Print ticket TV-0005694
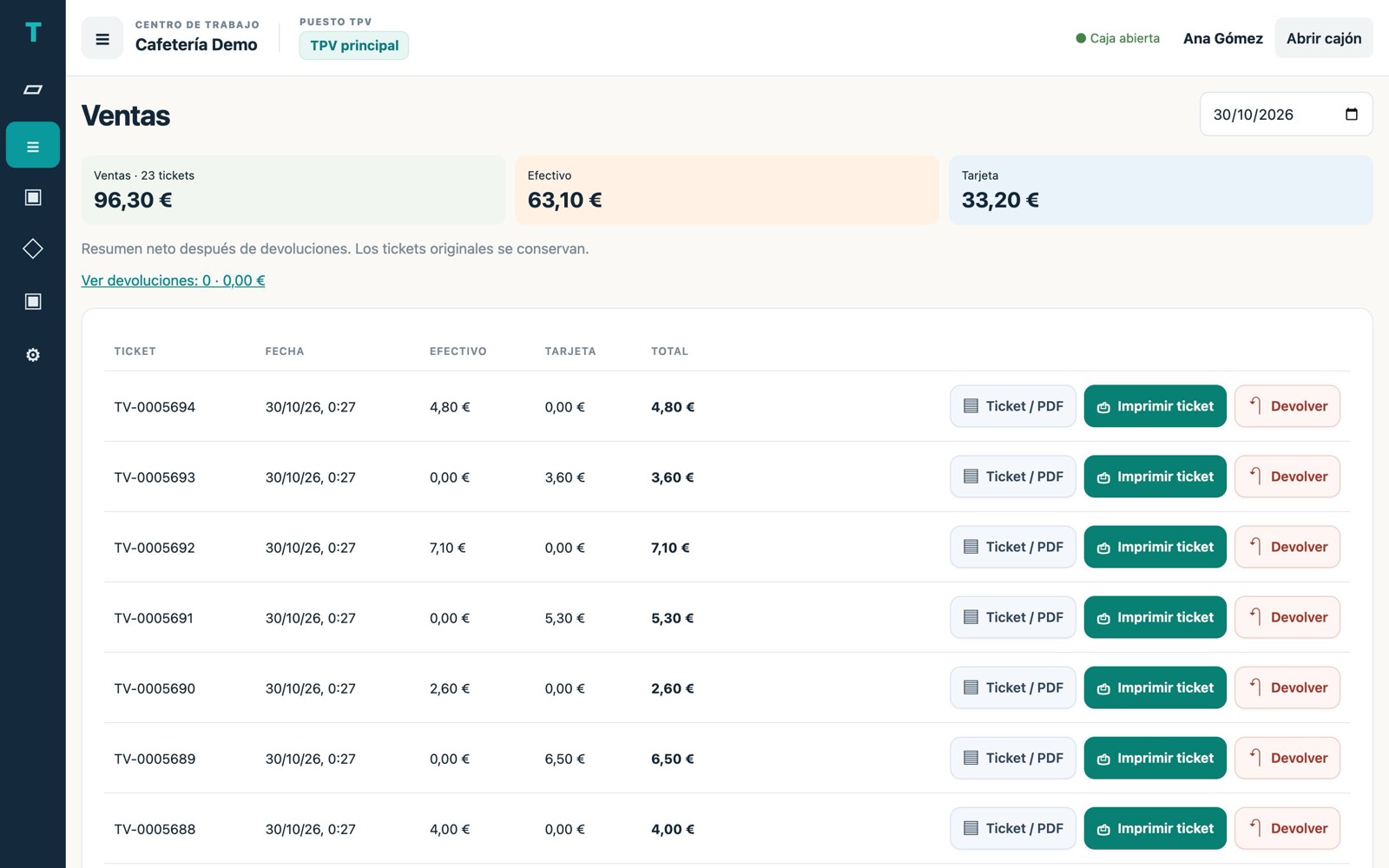Screen dimensions: 1389x868 [1155, 406]
